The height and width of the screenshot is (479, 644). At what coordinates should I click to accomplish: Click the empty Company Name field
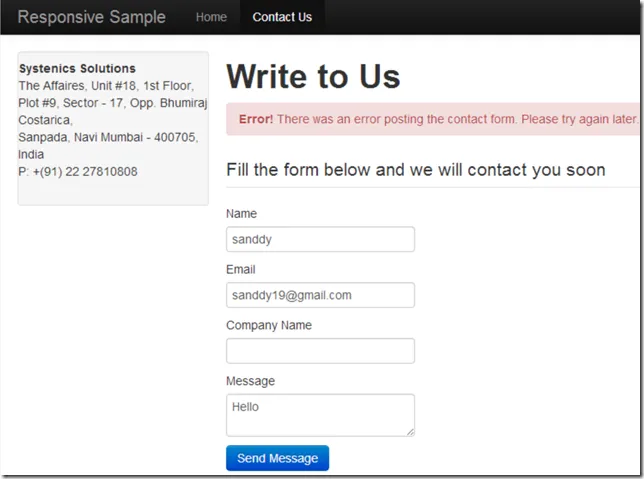(320, 351)
